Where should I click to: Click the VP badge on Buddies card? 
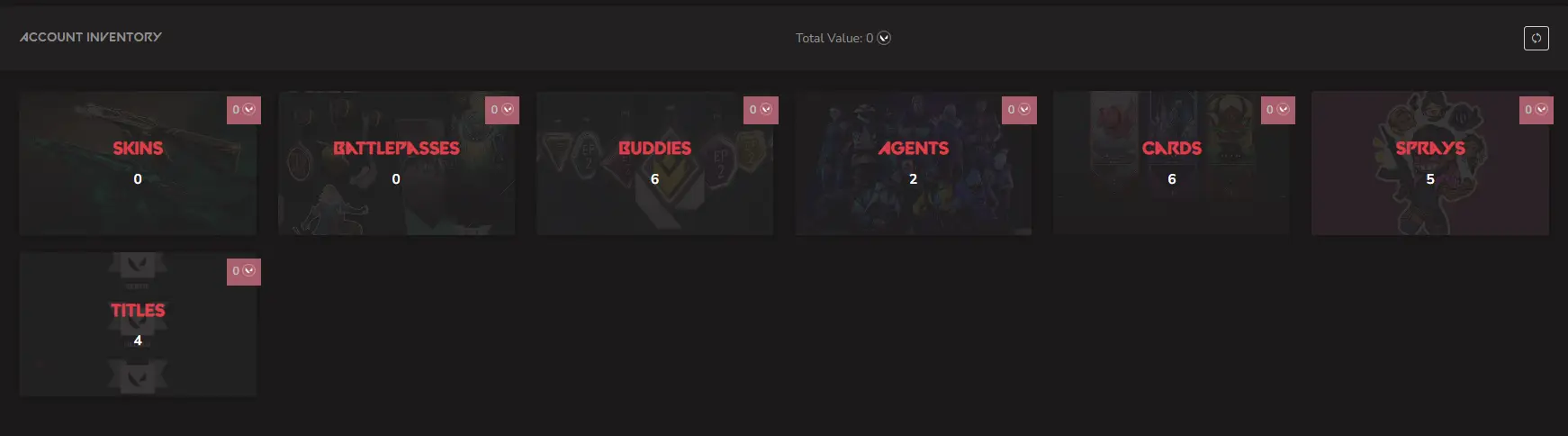pos(761,110)
